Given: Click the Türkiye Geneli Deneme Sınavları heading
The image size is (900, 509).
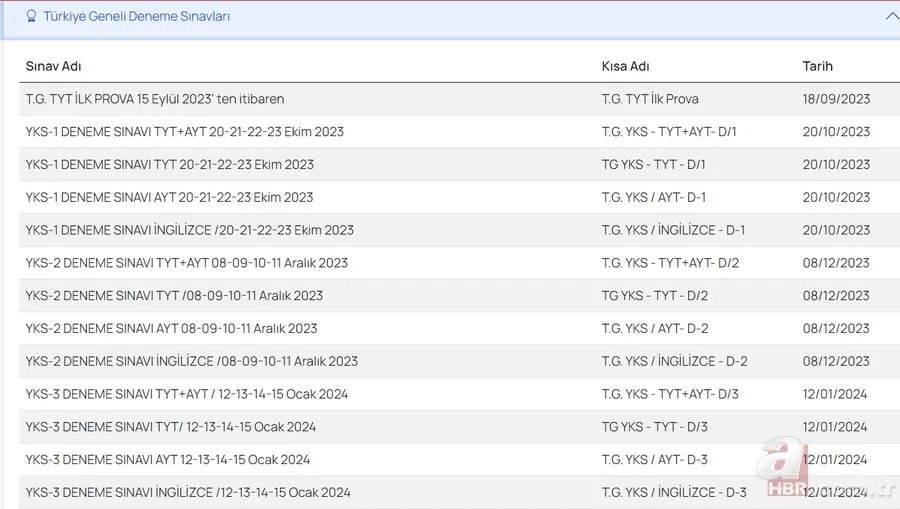Looking at the screenshot, I should 136,17.
